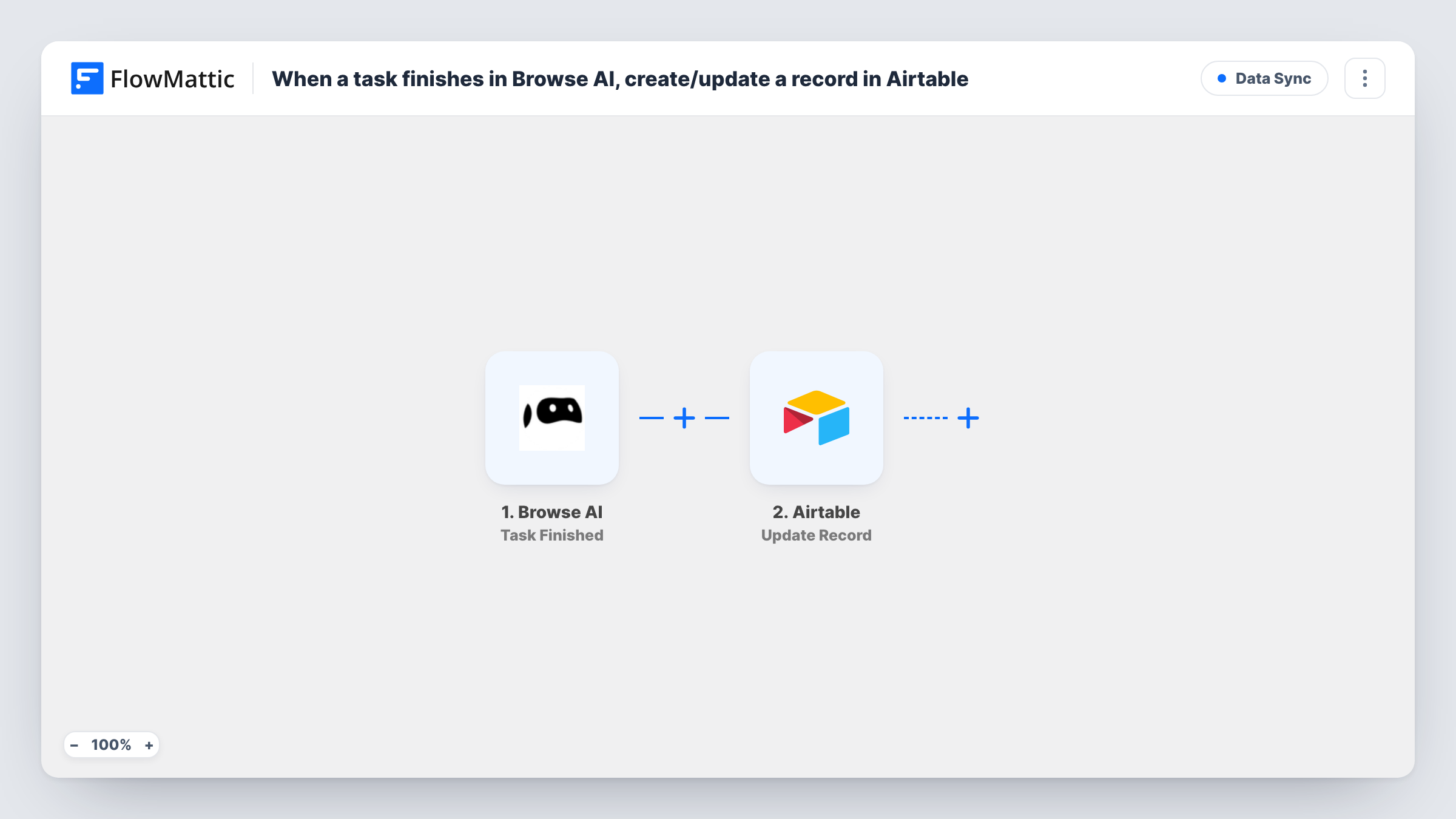The height and width of the screenshot is (819, 1456).
Task: Click the workflow title text
Action: [x=620, y=79]
